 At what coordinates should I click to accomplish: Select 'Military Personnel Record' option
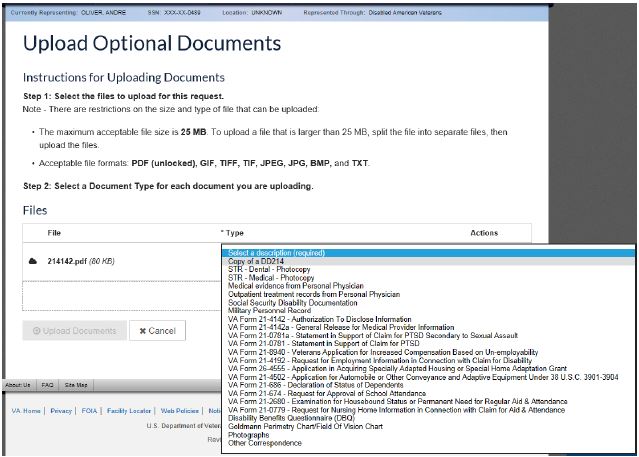(428, 311)
